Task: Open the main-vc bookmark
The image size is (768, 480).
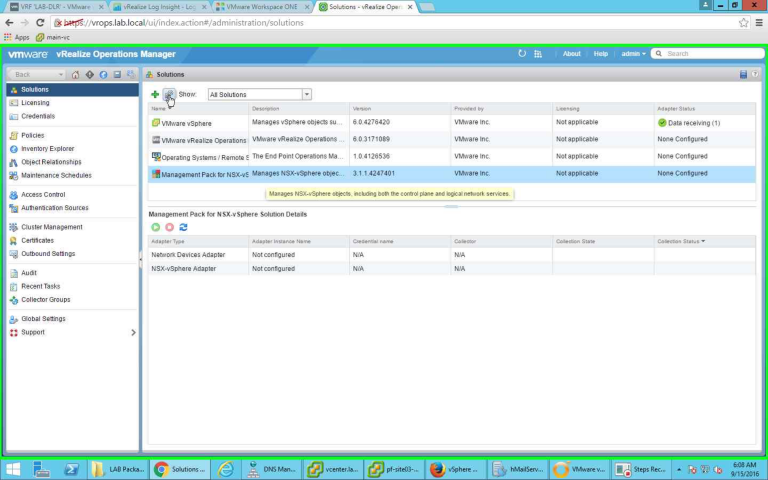Action: (53, 37)
